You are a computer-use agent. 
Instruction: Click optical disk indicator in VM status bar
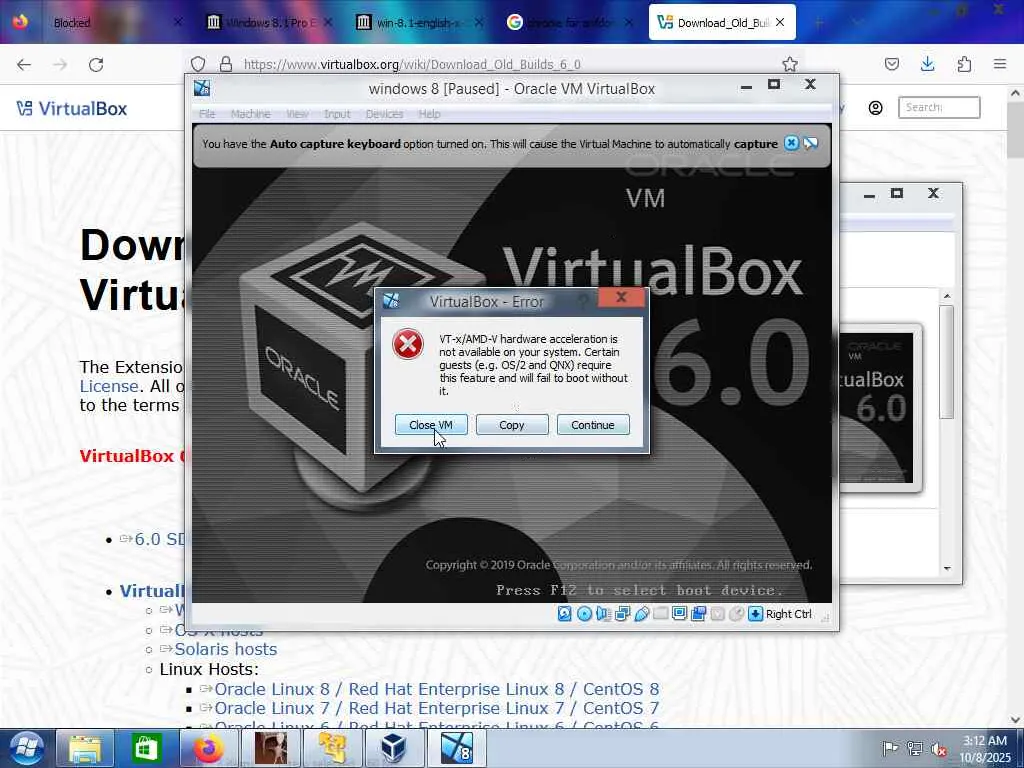(x=584, y=614)
